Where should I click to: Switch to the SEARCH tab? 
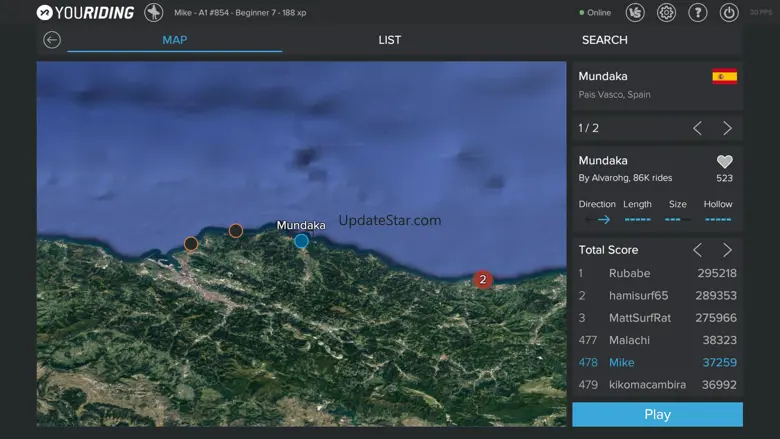click(604, 40)
